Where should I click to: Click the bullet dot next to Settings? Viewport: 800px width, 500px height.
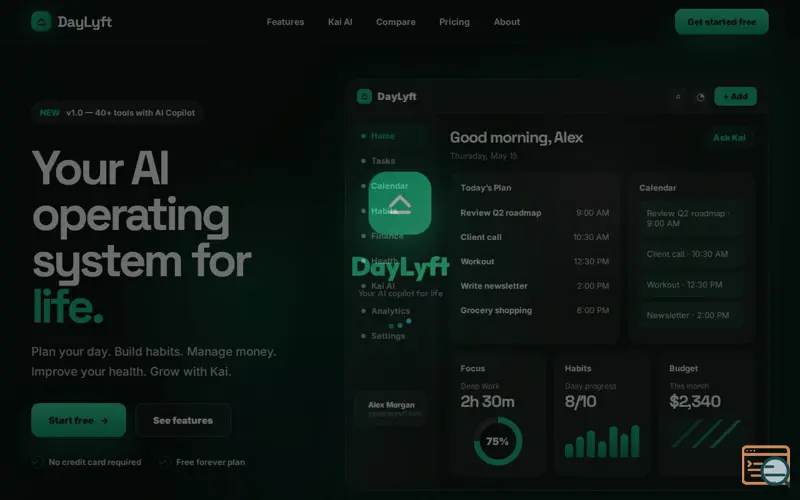click(x=363, y=336)
